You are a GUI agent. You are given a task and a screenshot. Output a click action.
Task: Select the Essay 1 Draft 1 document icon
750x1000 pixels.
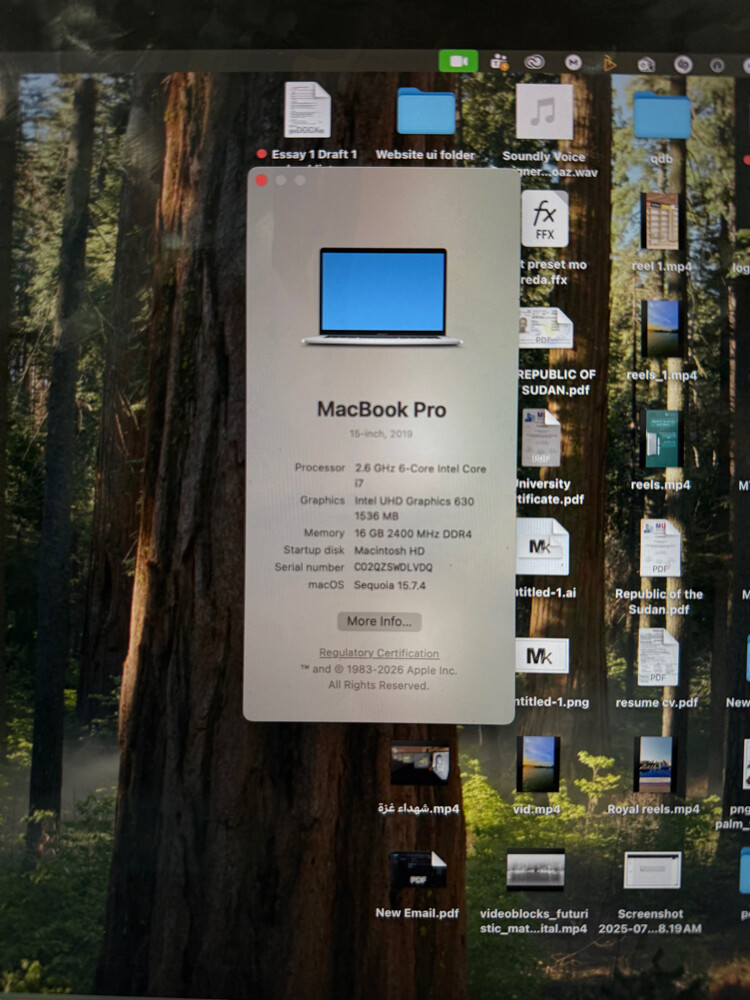click(307, 110)
